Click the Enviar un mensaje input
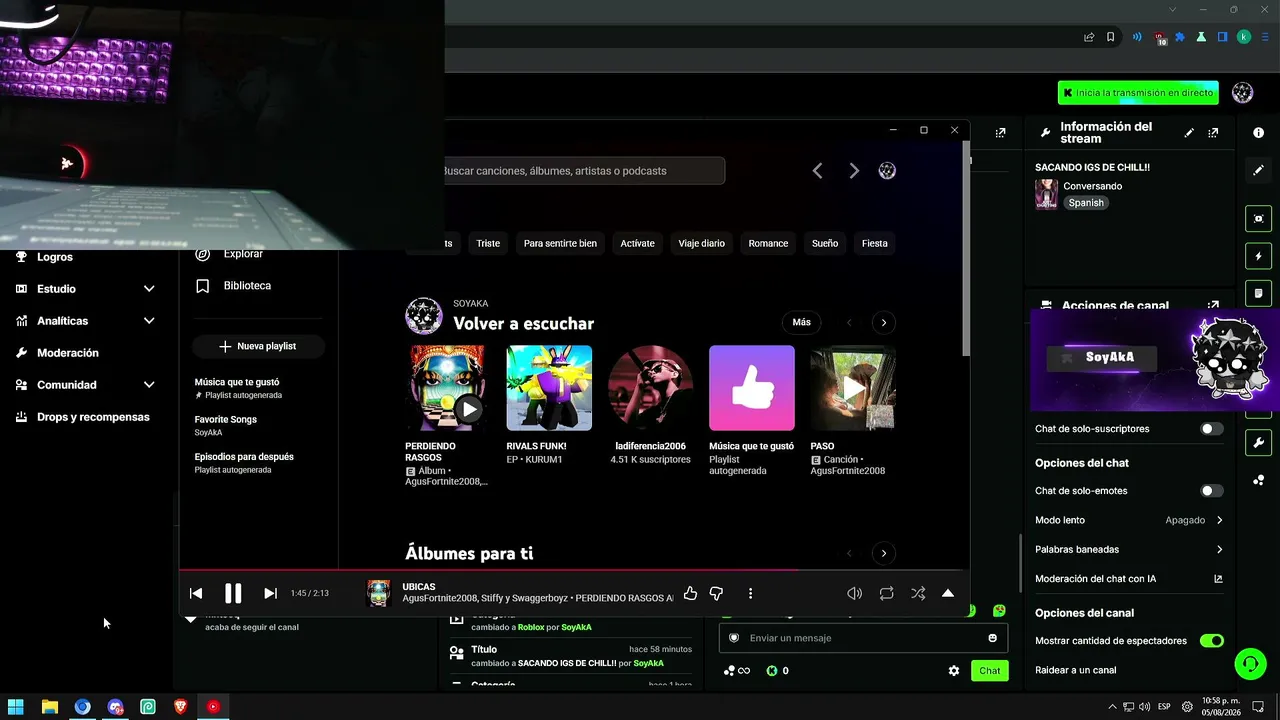1280x720 pixels. point(864,638)
